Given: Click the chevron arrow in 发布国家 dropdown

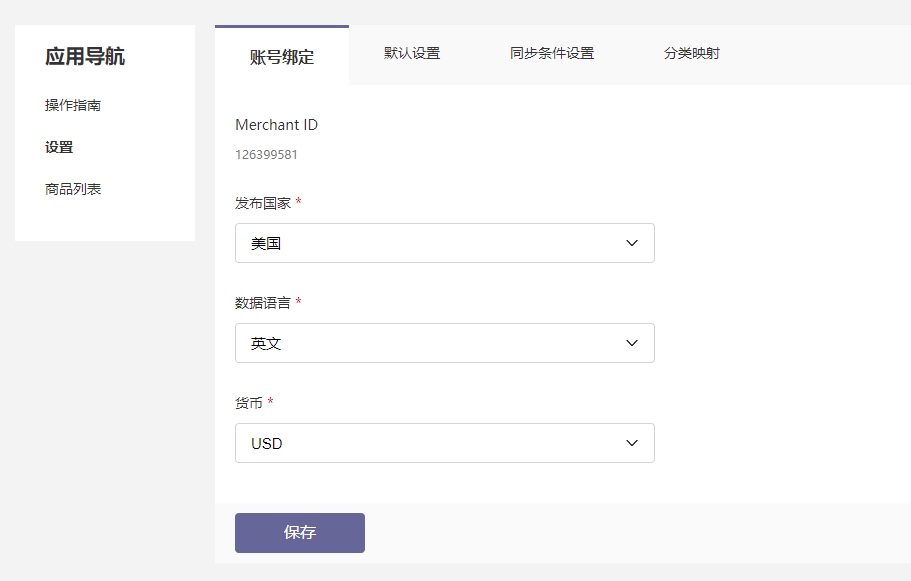Looking at the screenshot, I should [x=631, y=243].
